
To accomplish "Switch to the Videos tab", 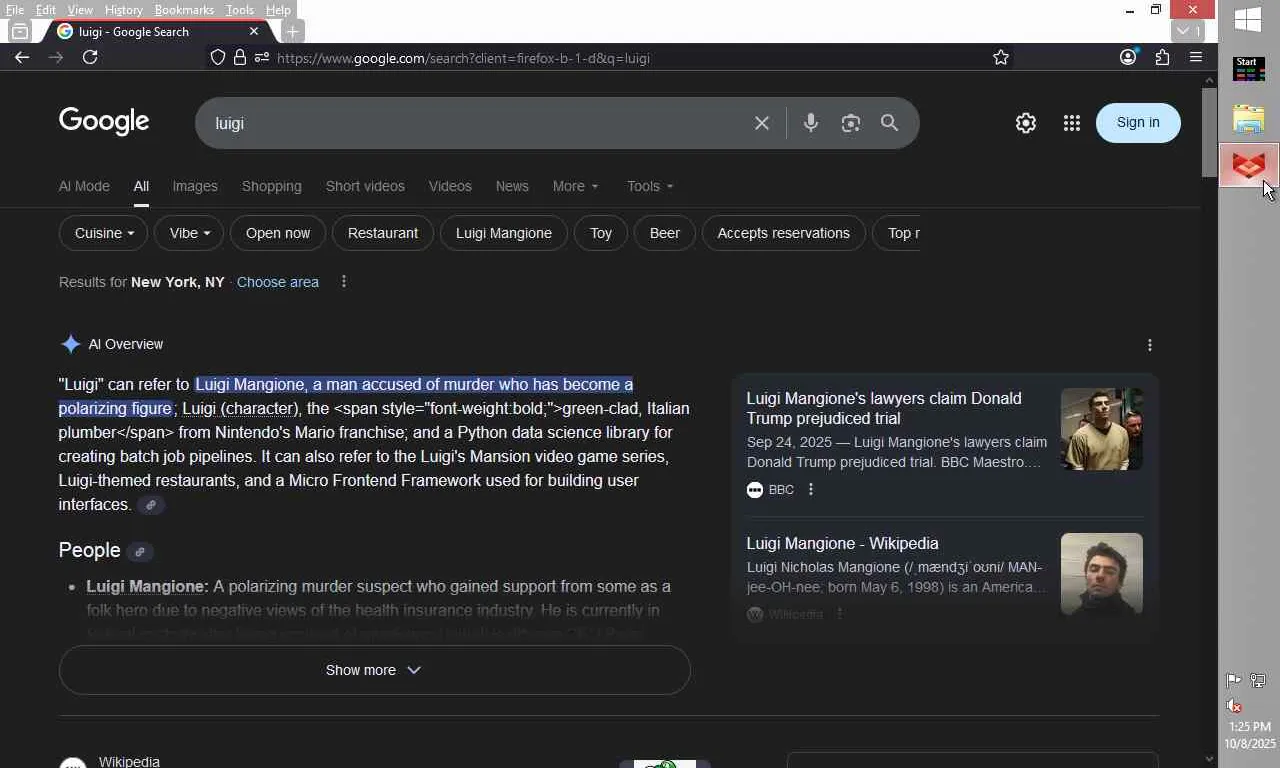I will click(x=450, y=186).
